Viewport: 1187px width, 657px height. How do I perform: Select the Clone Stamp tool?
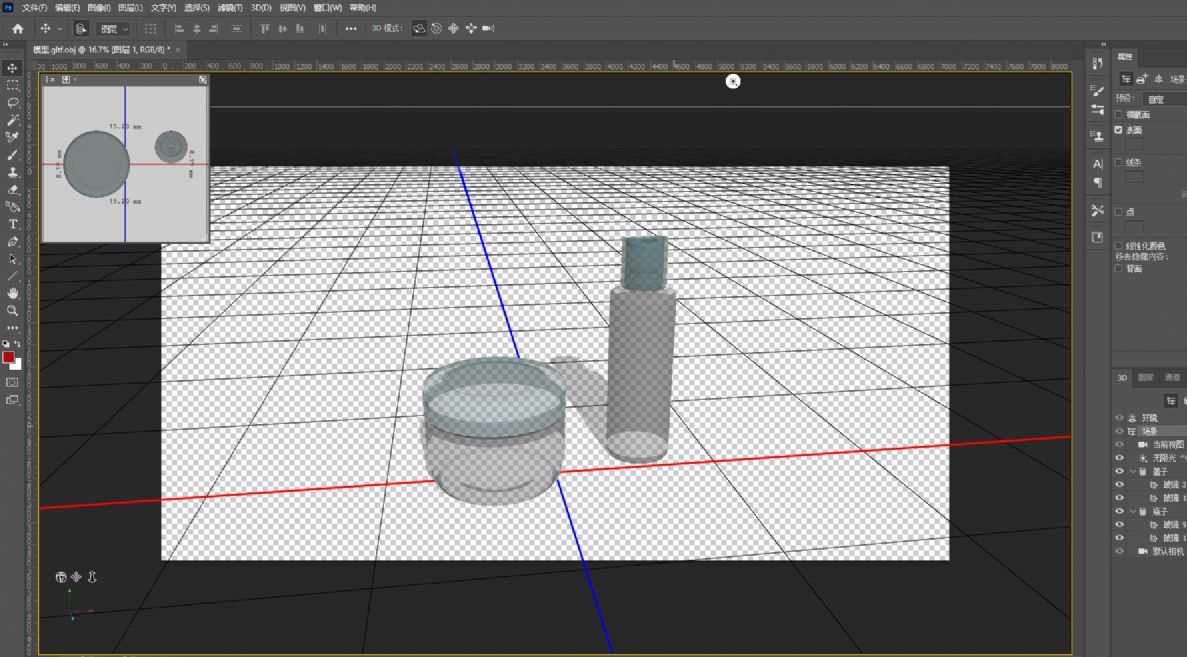point(12,172)
